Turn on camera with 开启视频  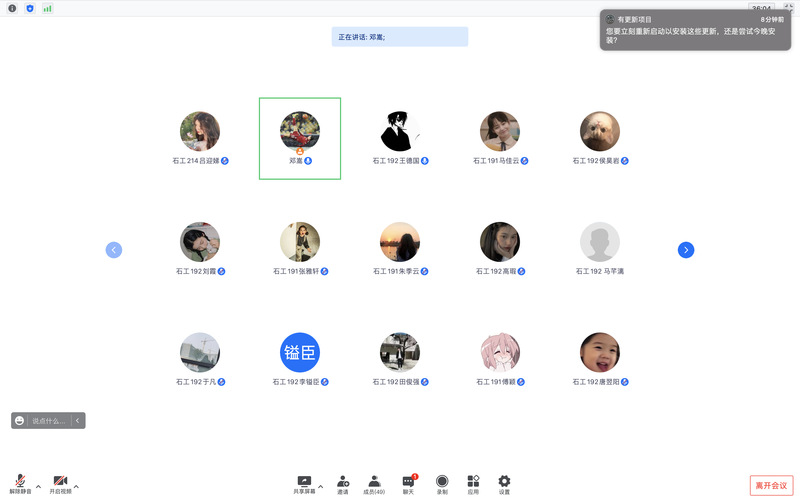(x=60, y=483)
